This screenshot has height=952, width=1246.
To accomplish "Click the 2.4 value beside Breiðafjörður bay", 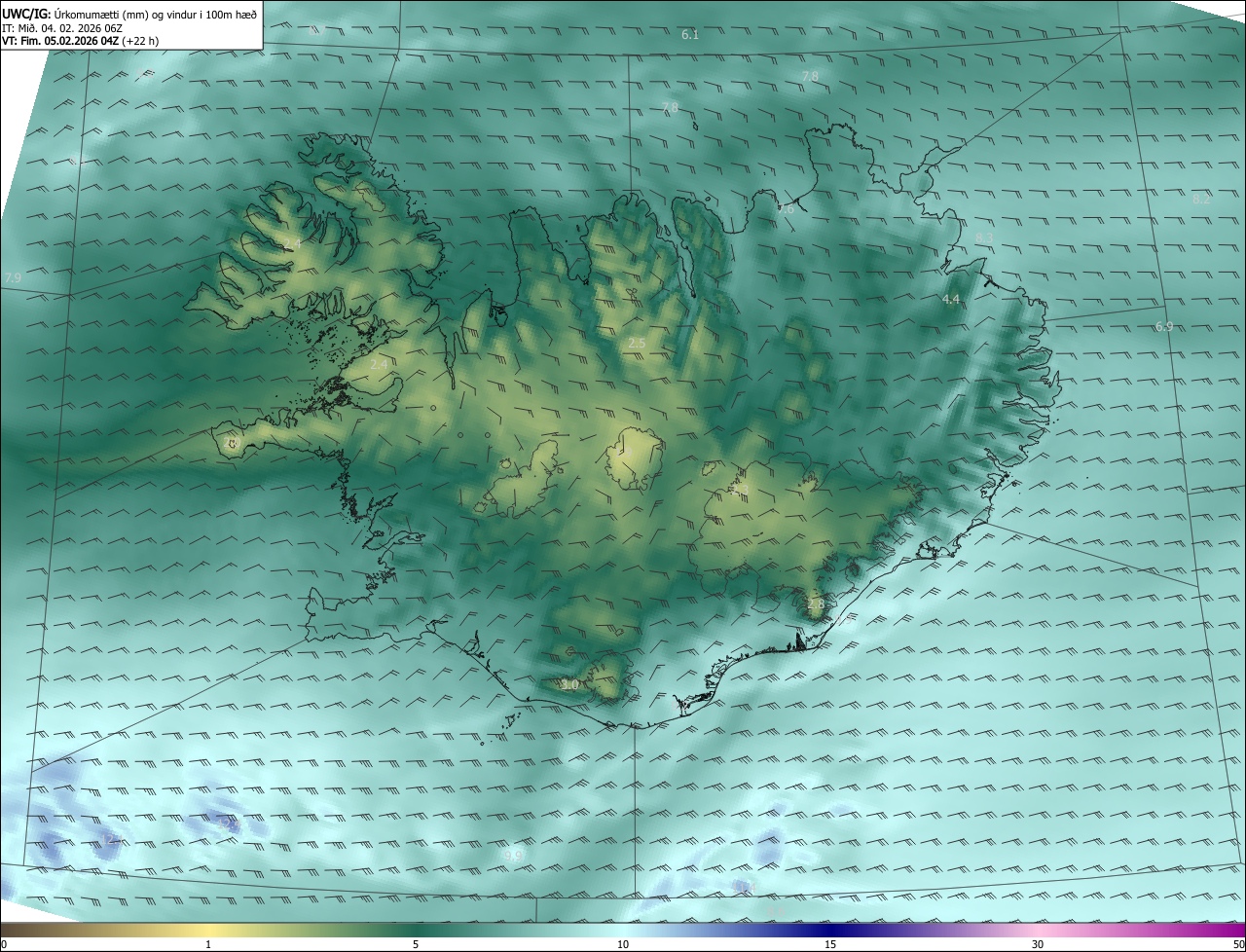I will tap(379, 363).
